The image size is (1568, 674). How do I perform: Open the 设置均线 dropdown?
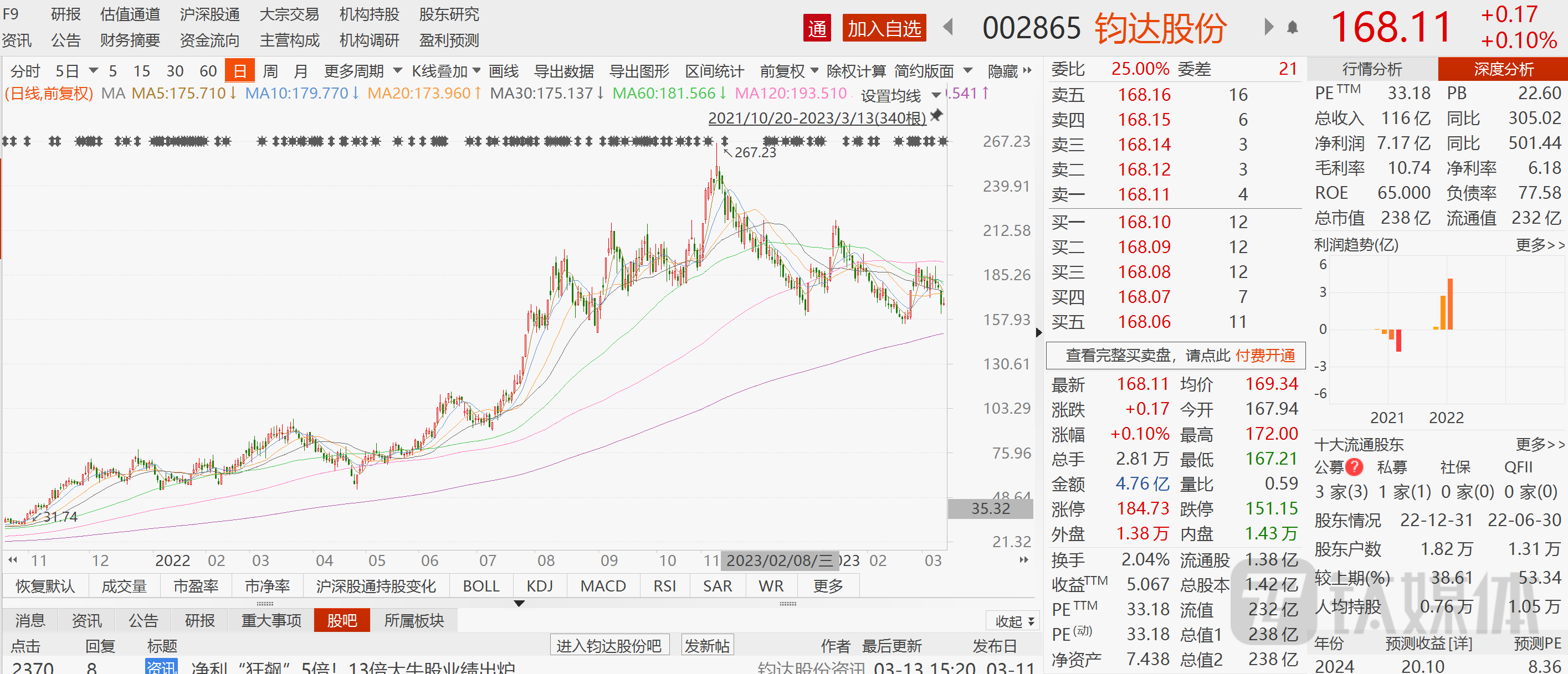(901, 95)
